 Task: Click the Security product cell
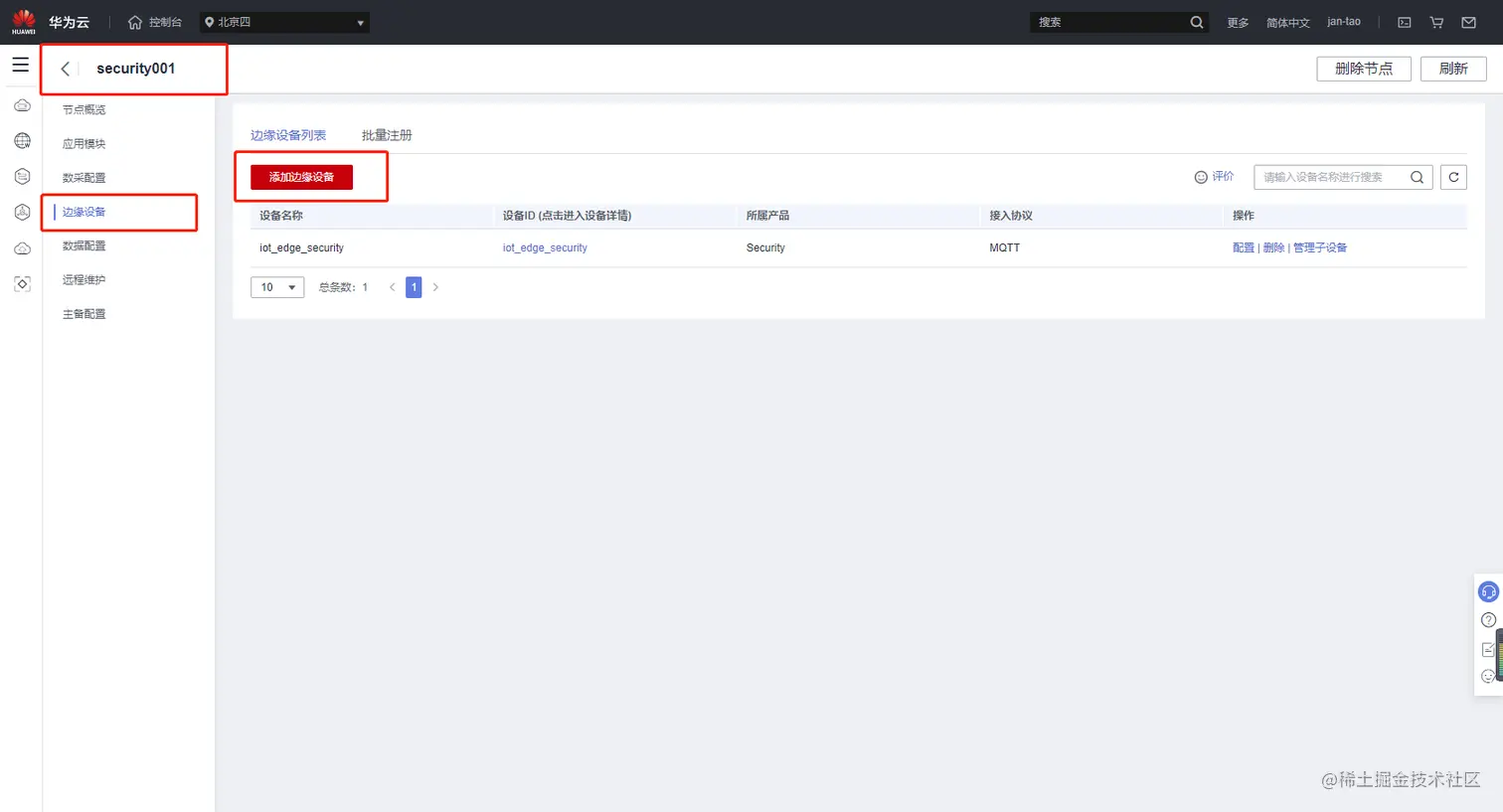click(765, 247)
